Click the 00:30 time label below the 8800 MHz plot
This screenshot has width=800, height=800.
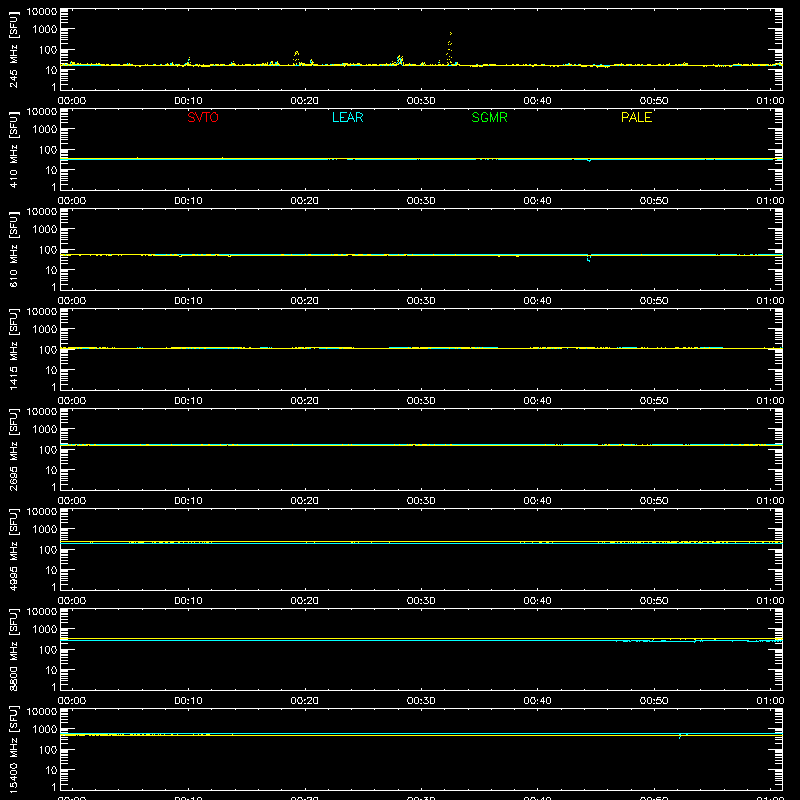click(421, 701)
